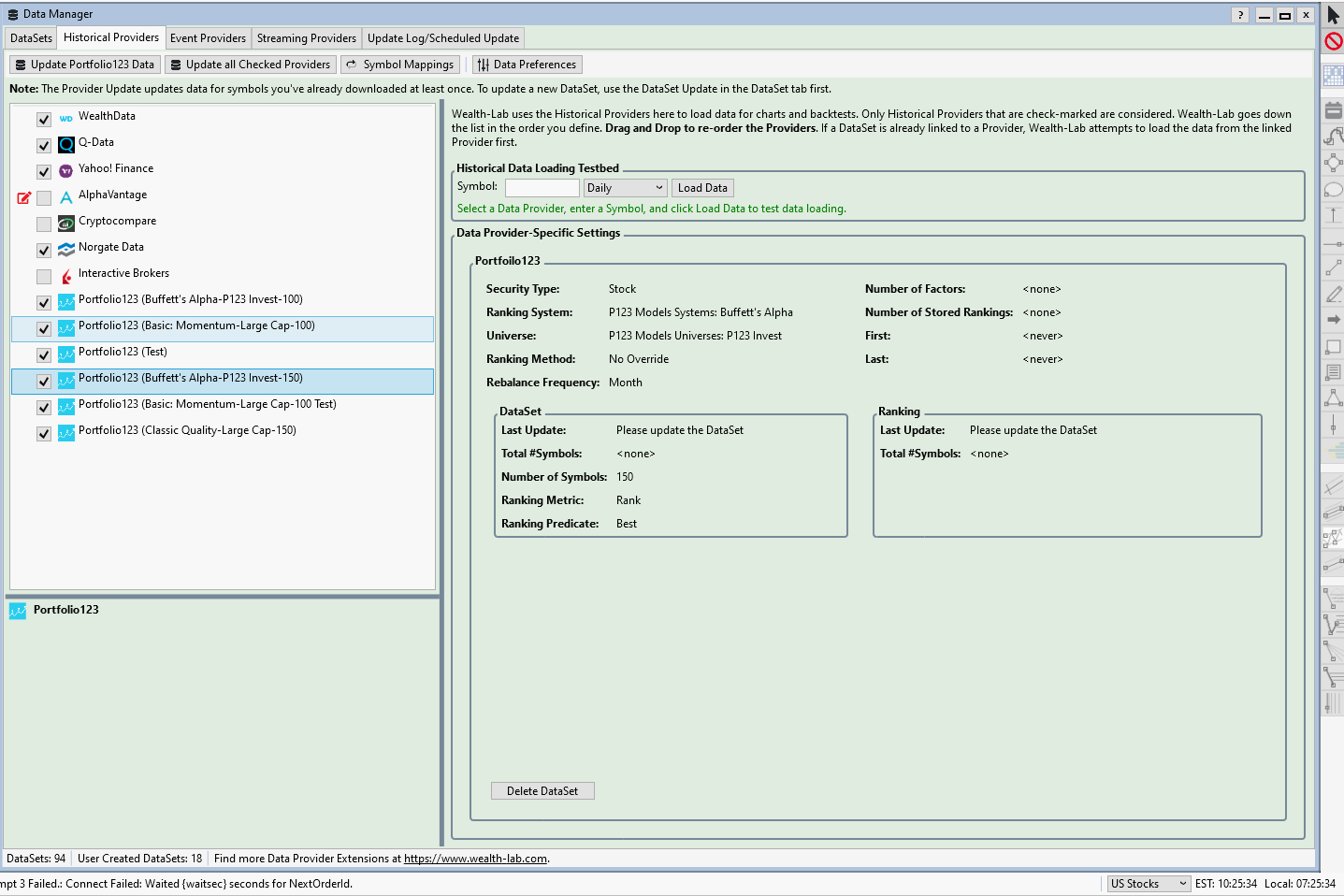Viewport: 1344px width, 896px height.
Task: Choose the triangle drawing tool
Action: coord(1334,398)
